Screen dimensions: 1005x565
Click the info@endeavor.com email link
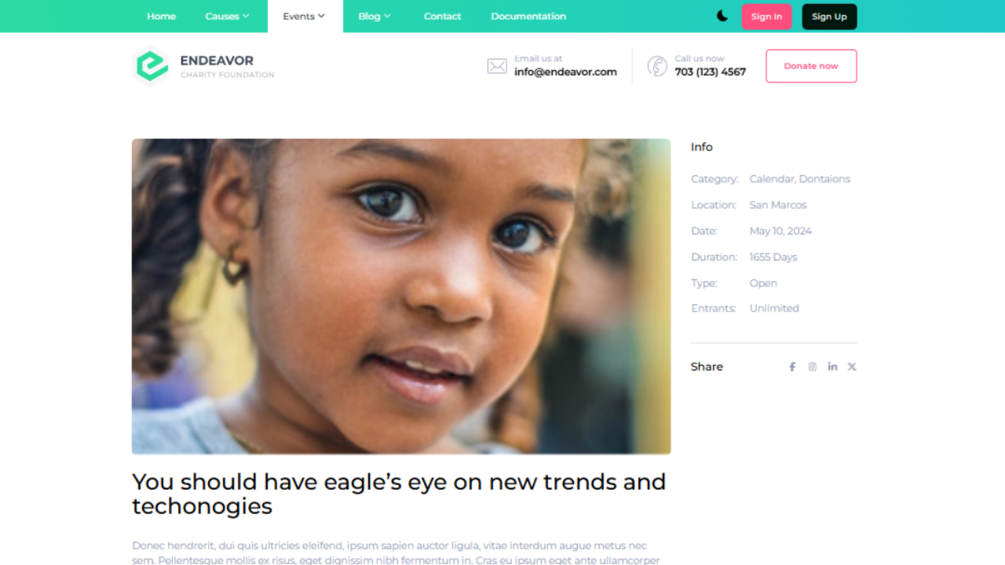coord(565,72)
